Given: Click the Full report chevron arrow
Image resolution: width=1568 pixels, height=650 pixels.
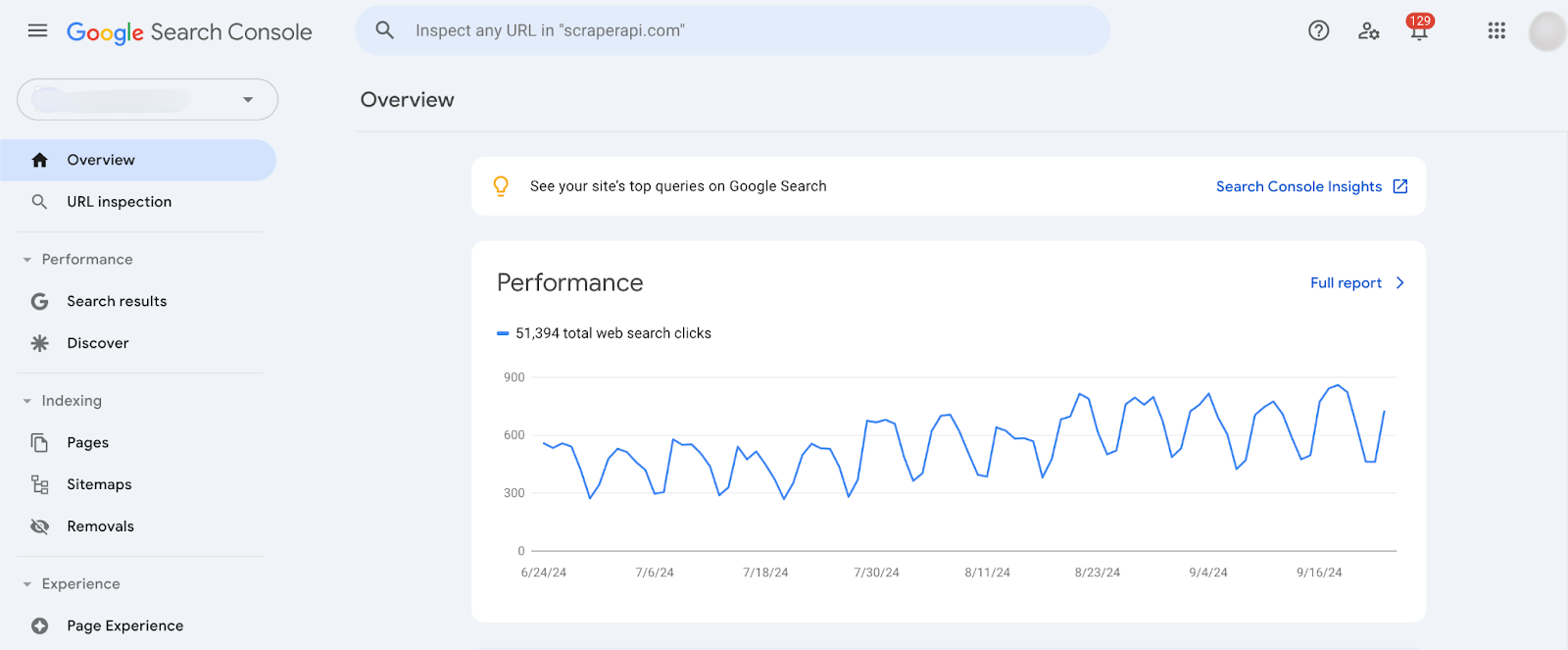Looking at the screenshot, I should (x=1399, y=282).
